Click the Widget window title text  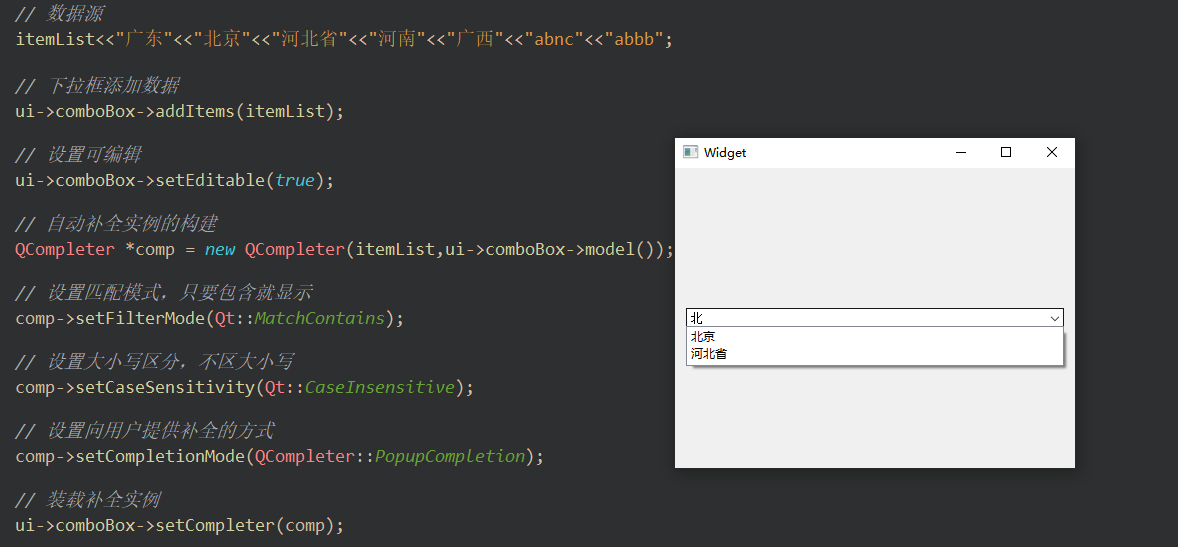pos(725,153)
